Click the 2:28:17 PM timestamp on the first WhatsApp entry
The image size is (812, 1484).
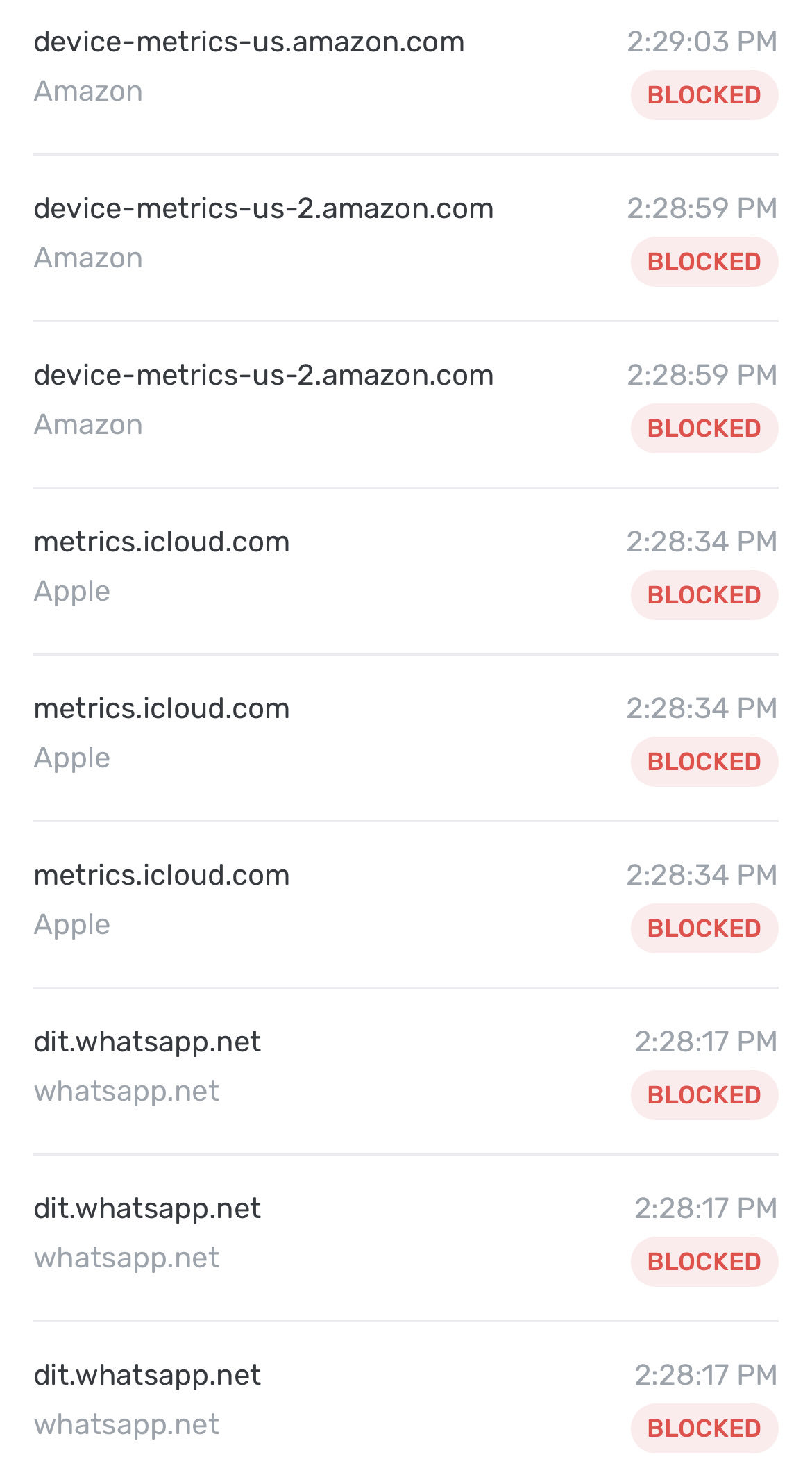pos(703,1042)
